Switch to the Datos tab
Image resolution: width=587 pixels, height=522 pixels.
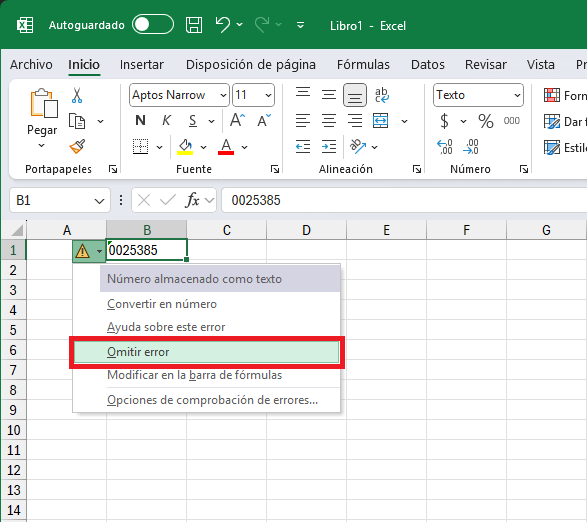(428, 64)
